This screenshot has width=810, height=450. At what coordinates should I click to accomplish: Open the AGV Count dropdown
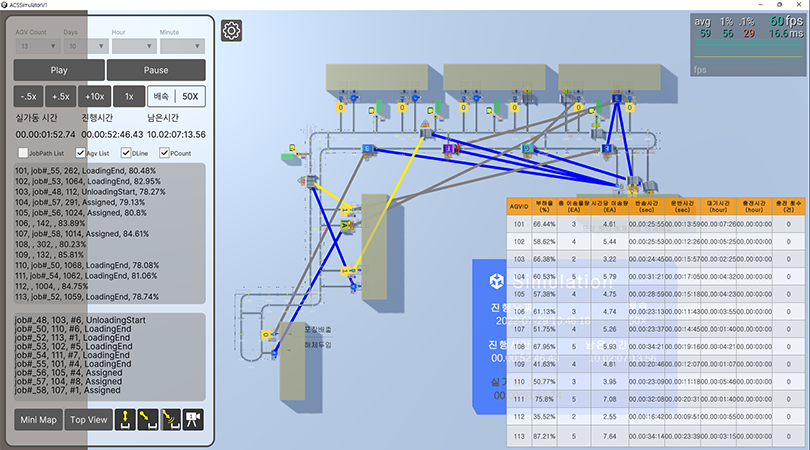(37, 45)
